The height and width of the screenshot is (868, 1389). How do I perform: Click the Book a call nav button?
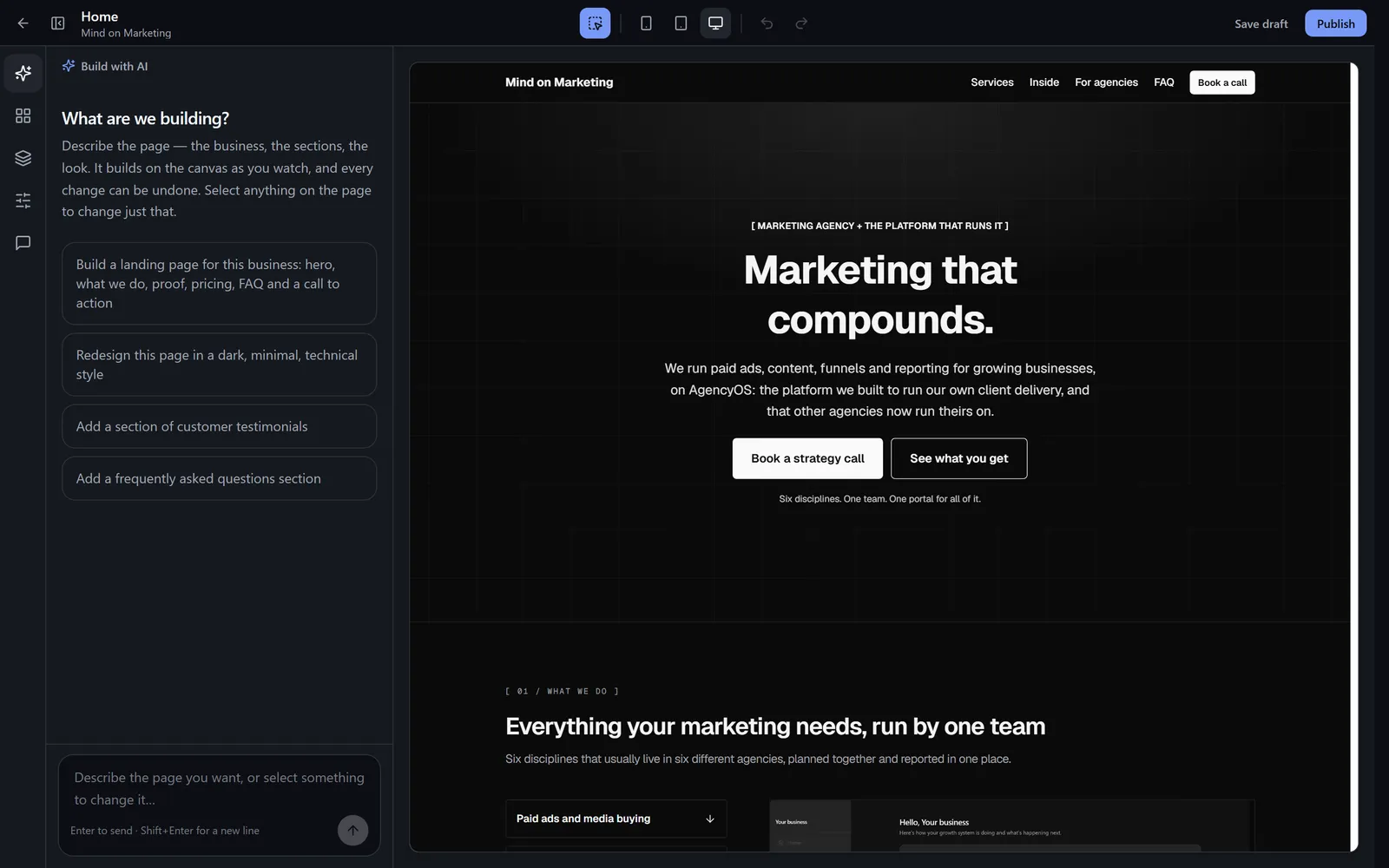[1221, 82]
